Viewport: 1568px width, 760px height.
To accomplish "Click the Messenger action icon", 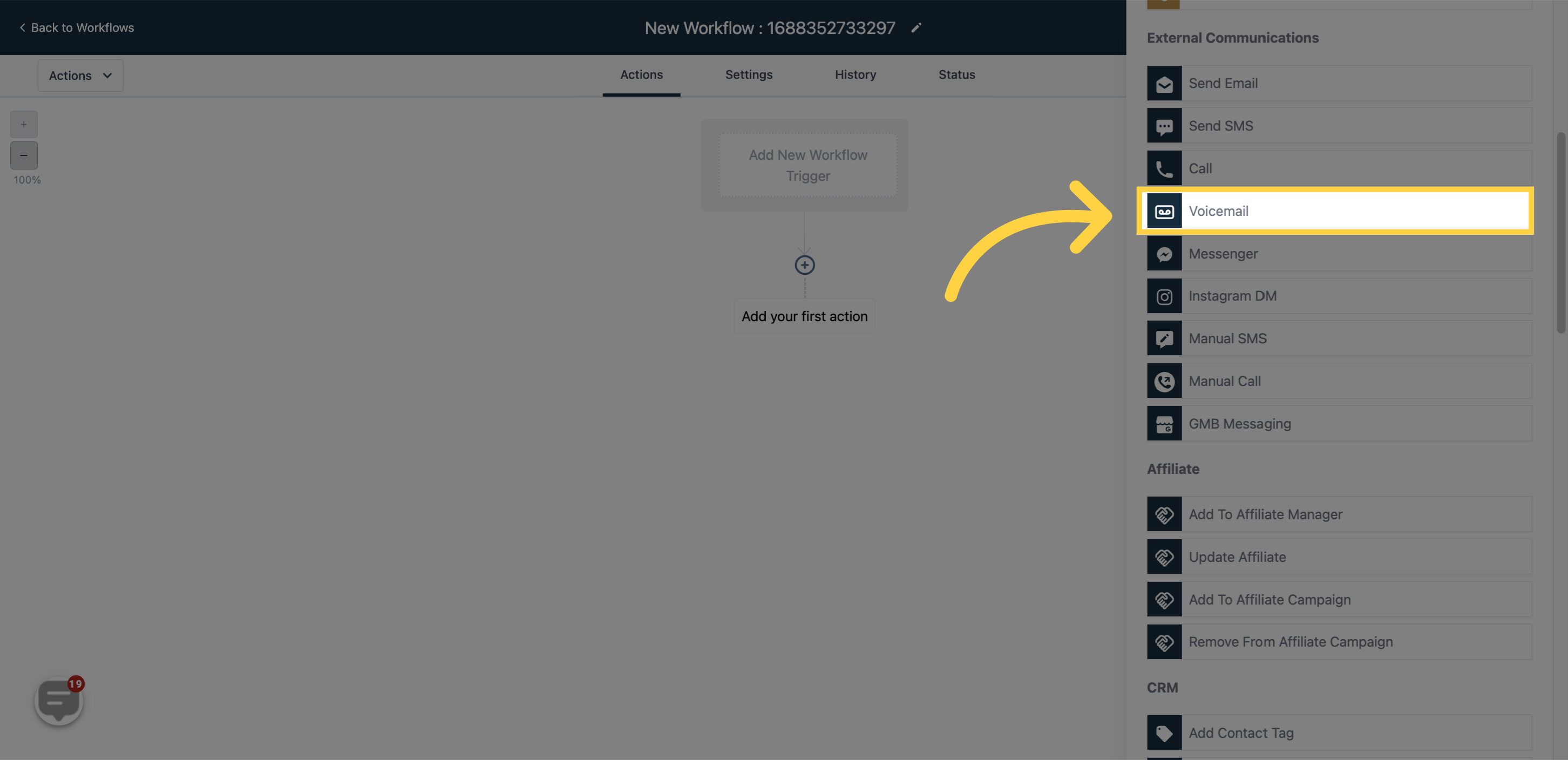I will [x=1164, y=253].
